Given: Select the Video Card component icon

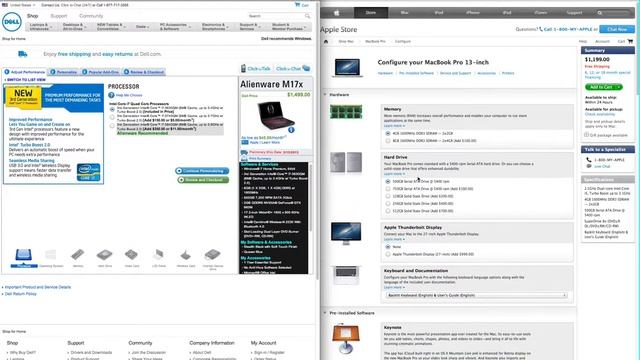Looking at the screenshot, I should 131,256.
